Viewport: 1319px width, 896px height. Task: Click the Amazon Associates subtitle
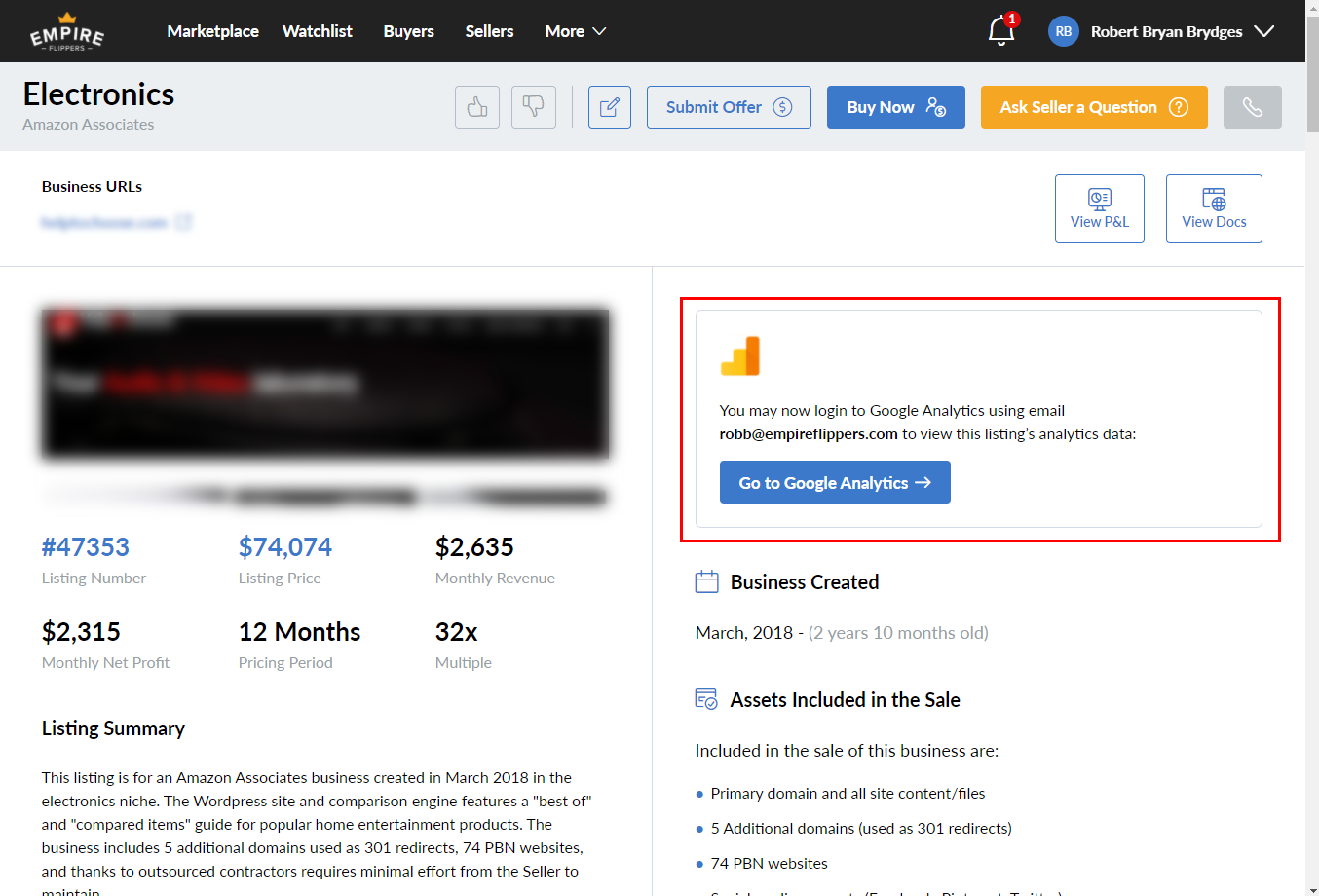pyautogui.click(x=89, y=125)
